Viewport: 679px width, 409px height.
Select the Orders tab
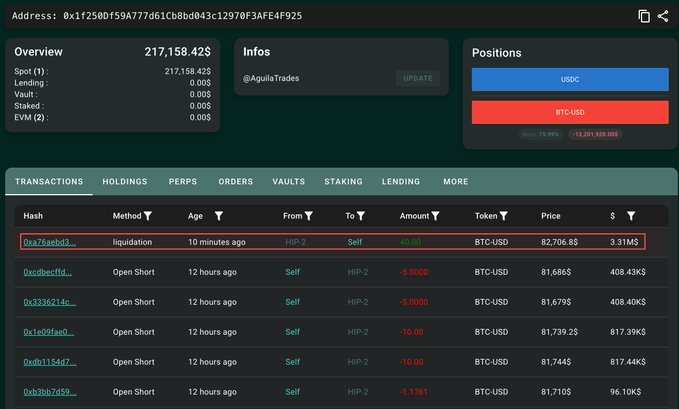(x=236, y=182)
